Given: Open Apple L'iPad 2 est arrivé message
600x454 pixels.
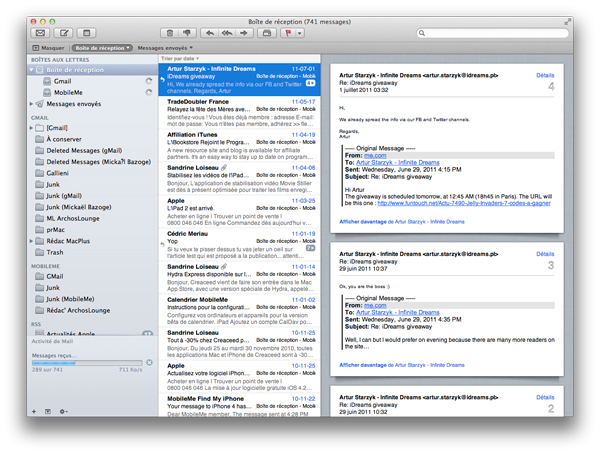Looking at the screenshot, I should point(240,212).
